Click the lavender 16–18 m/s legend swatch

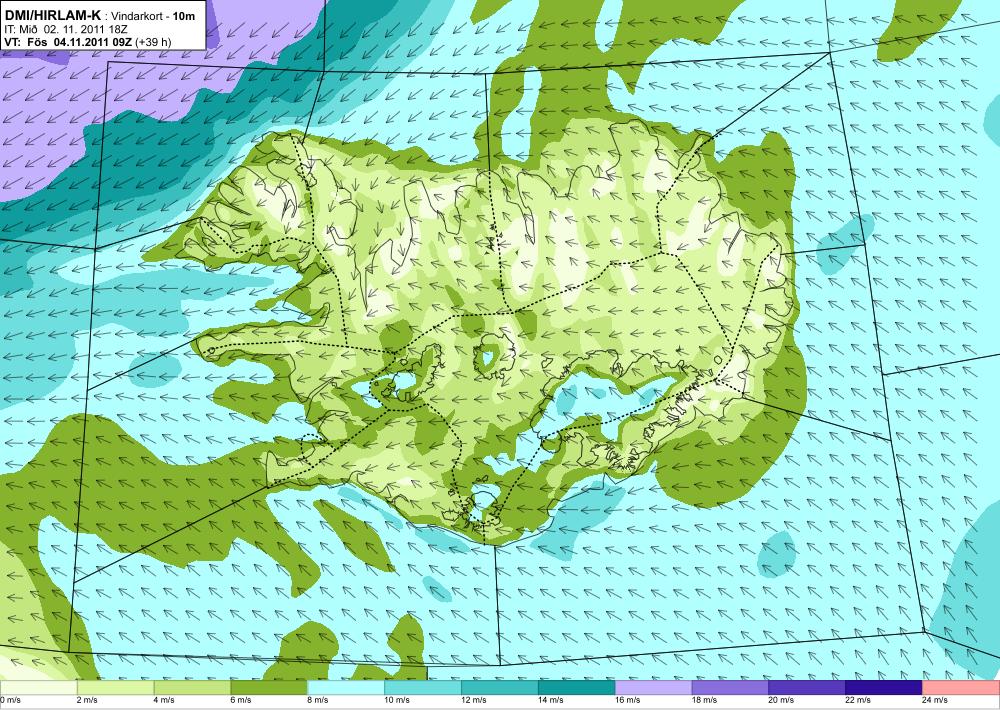point(653,688)
